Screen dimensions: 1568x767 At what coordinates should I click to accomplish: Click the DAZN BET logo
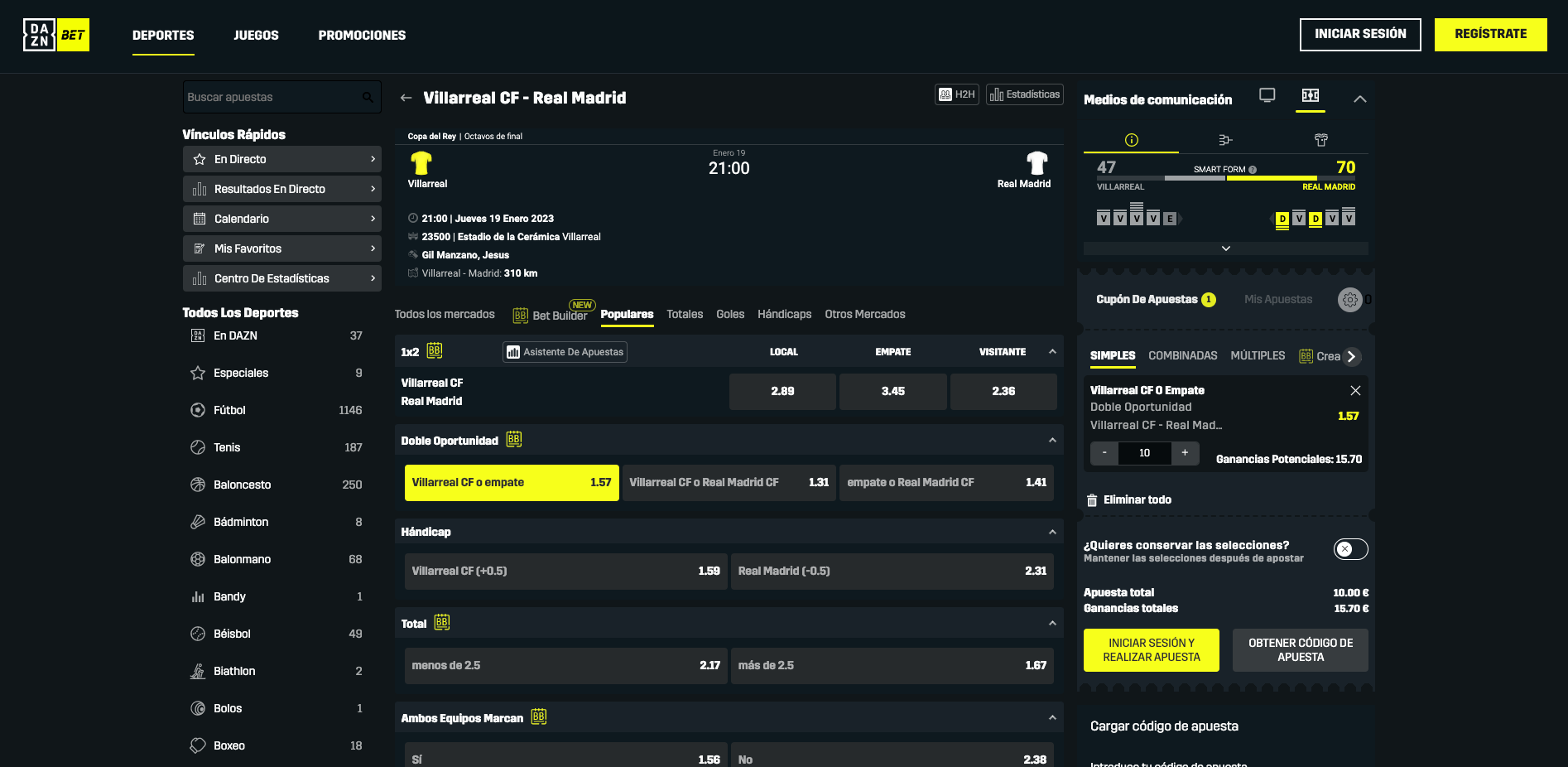click(56, 35)
